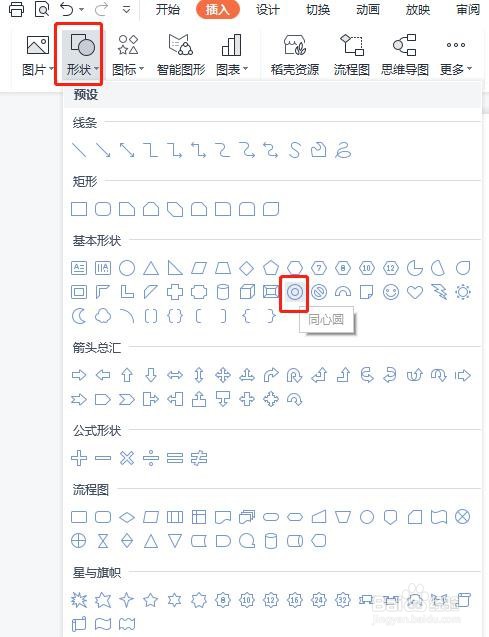The height and width of the screenshot is (637, 489).
Task: Select the right arrow block shape
Action: [x=79, y=375]
